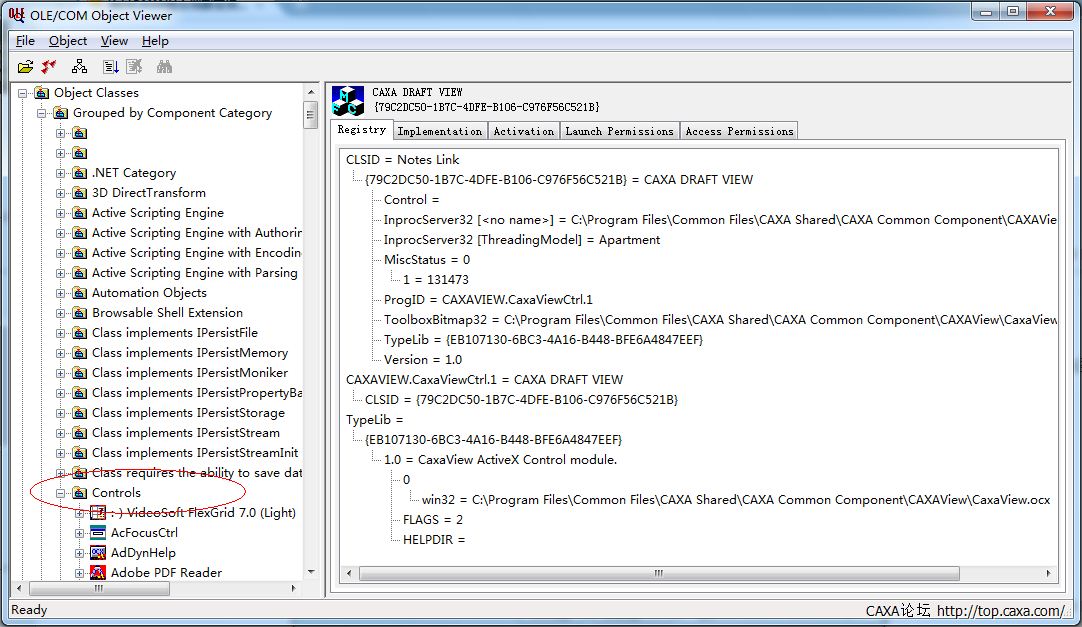Expand the VideoSoft FlexGrid 7.0 node
The width and height of the screenshot is (1082, 627).
coord(80,513)
